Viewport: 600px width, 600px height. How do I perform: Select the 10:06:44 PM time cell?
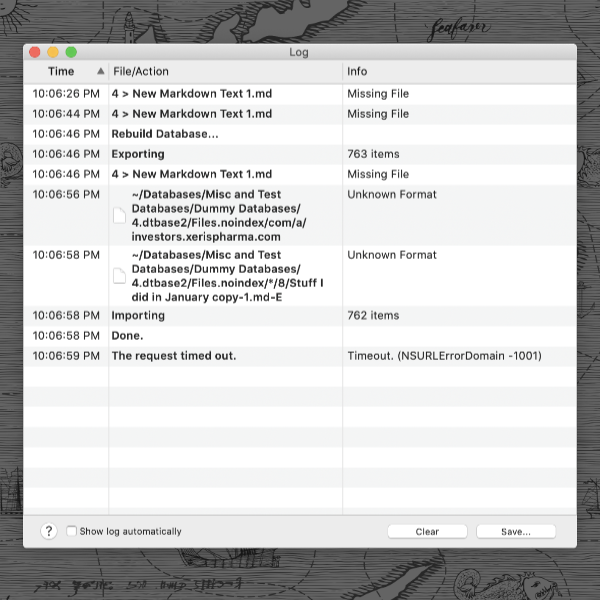click(x=66, y=114)
